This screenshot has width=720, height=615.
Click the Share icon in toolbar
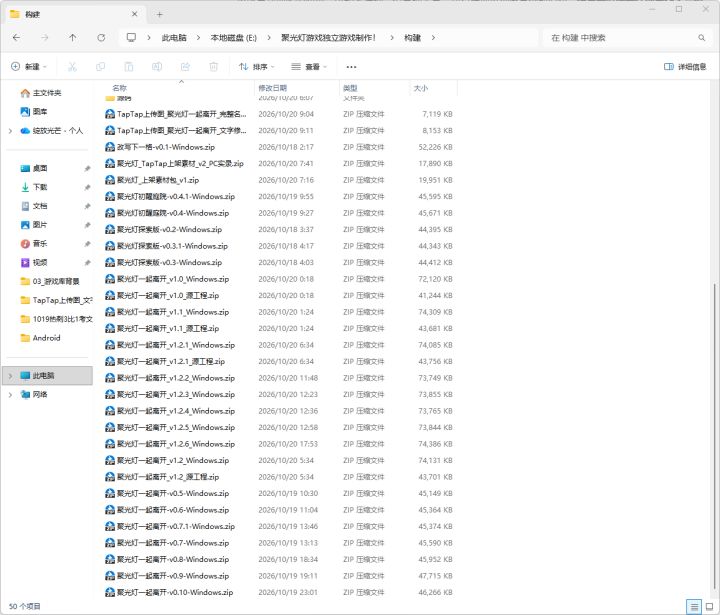(x=185, y=67)
